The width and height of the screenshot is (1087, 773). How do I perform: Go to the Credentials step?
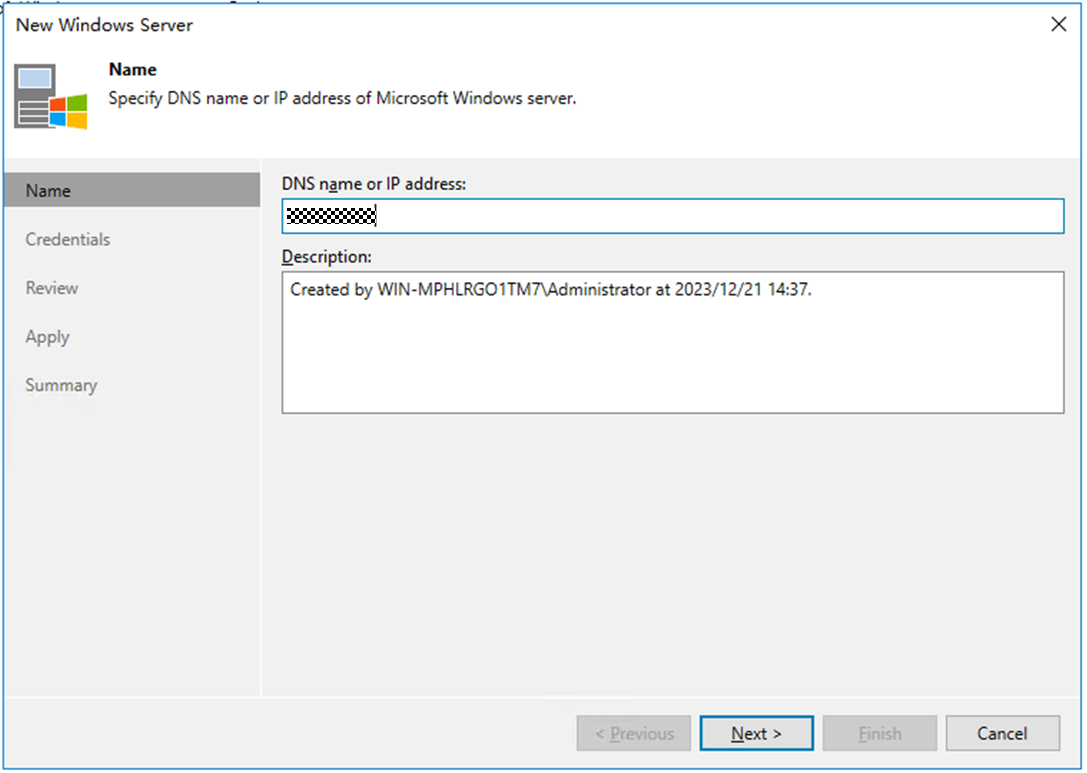[68, 239]
